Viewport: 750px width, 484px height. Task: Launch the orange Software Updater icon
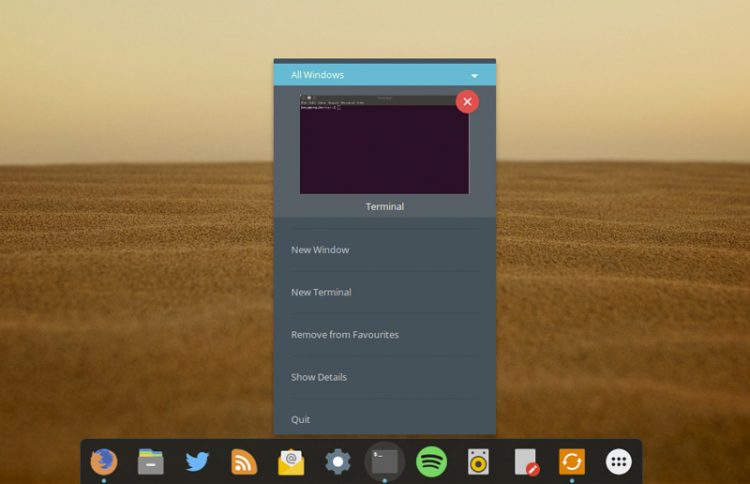[572, 462]
